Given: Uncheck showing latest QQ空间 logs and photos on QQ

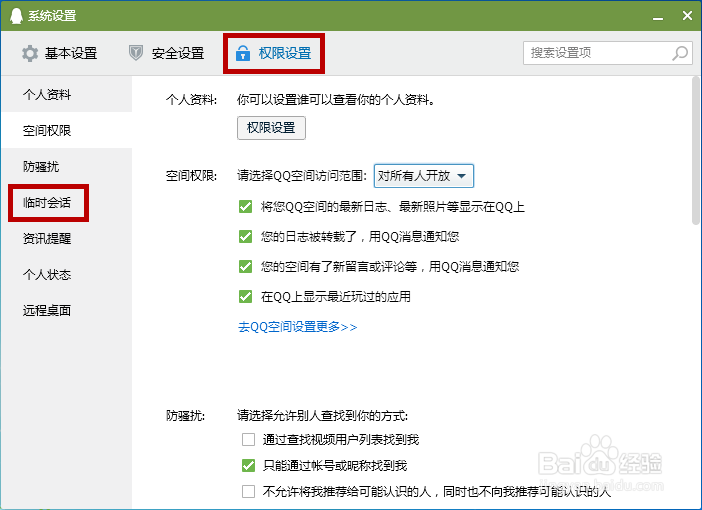Looking at the screenshot, I should coord(245,206).
